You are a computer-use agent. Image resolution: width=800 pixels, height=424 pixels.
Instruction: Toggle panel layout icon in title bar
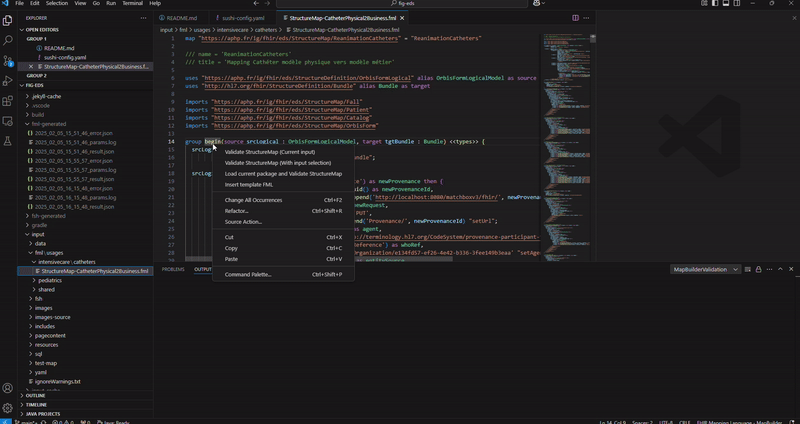click(726, 3)
